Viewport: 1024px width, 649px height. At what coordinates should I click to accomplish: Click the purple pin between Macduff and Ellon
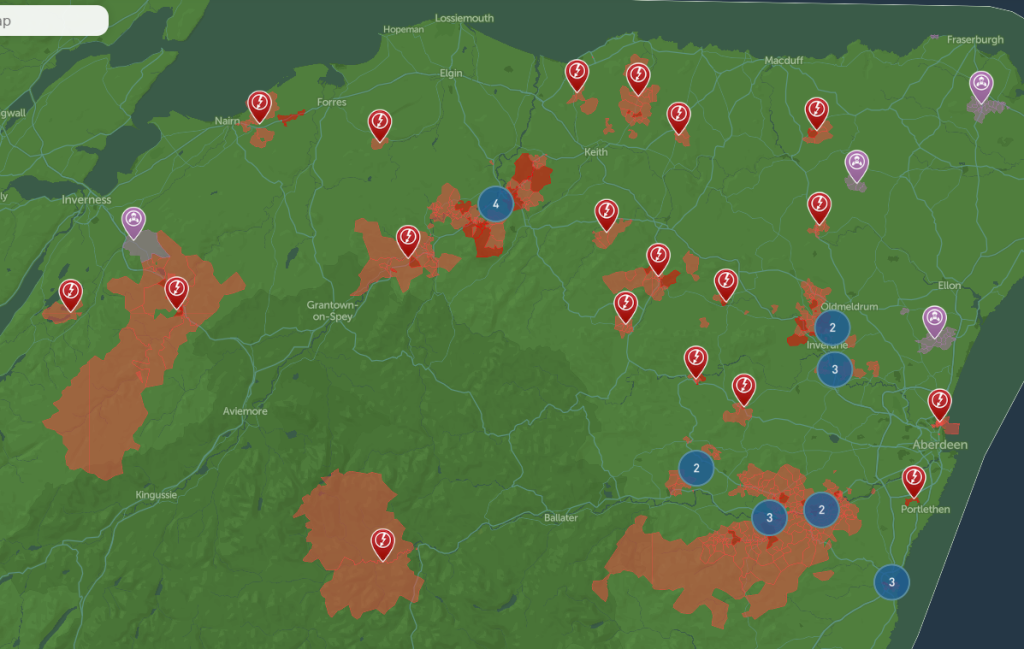coord(856,164)
